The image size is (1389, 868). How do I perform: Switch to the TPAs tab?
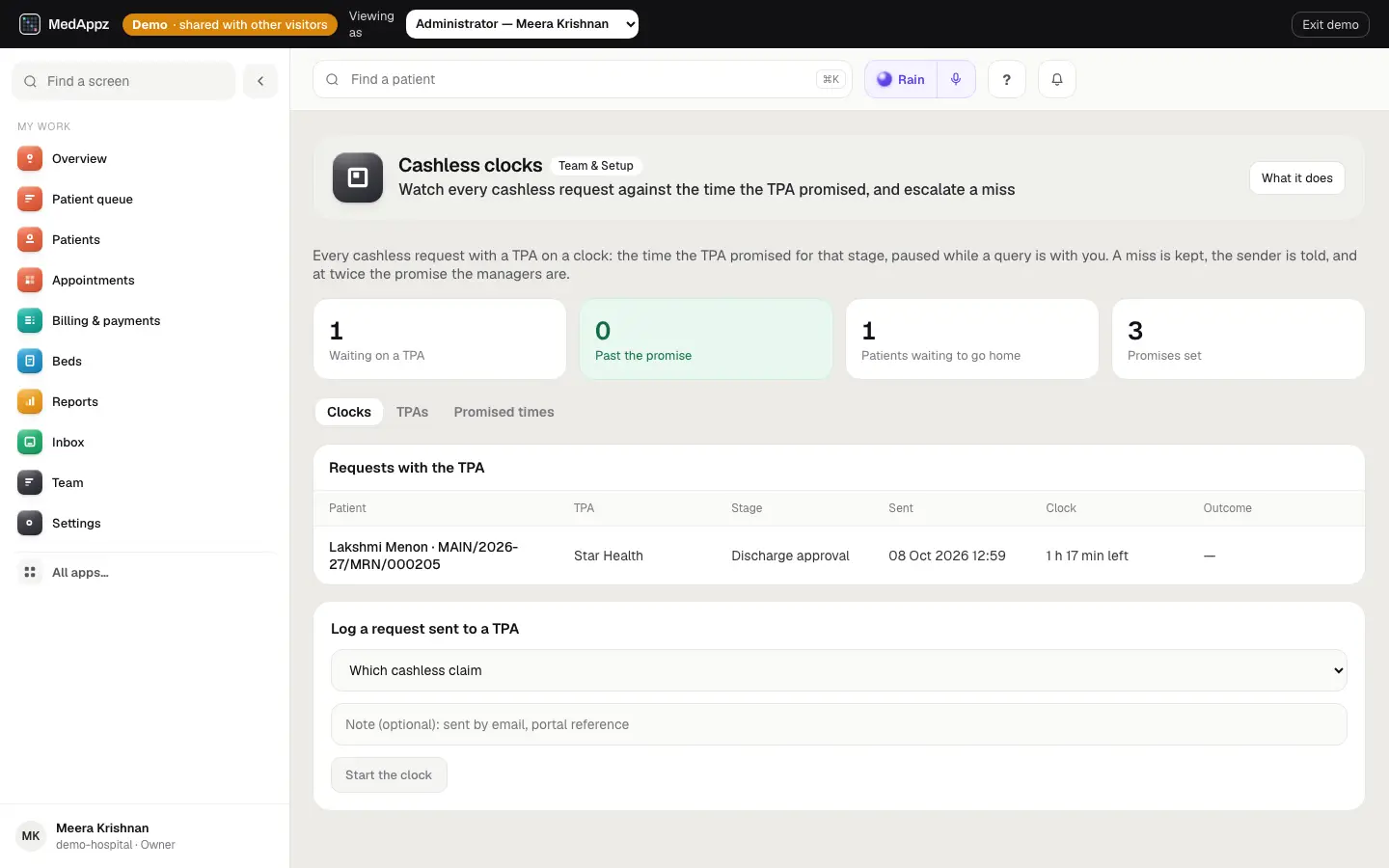coord(412,412)
